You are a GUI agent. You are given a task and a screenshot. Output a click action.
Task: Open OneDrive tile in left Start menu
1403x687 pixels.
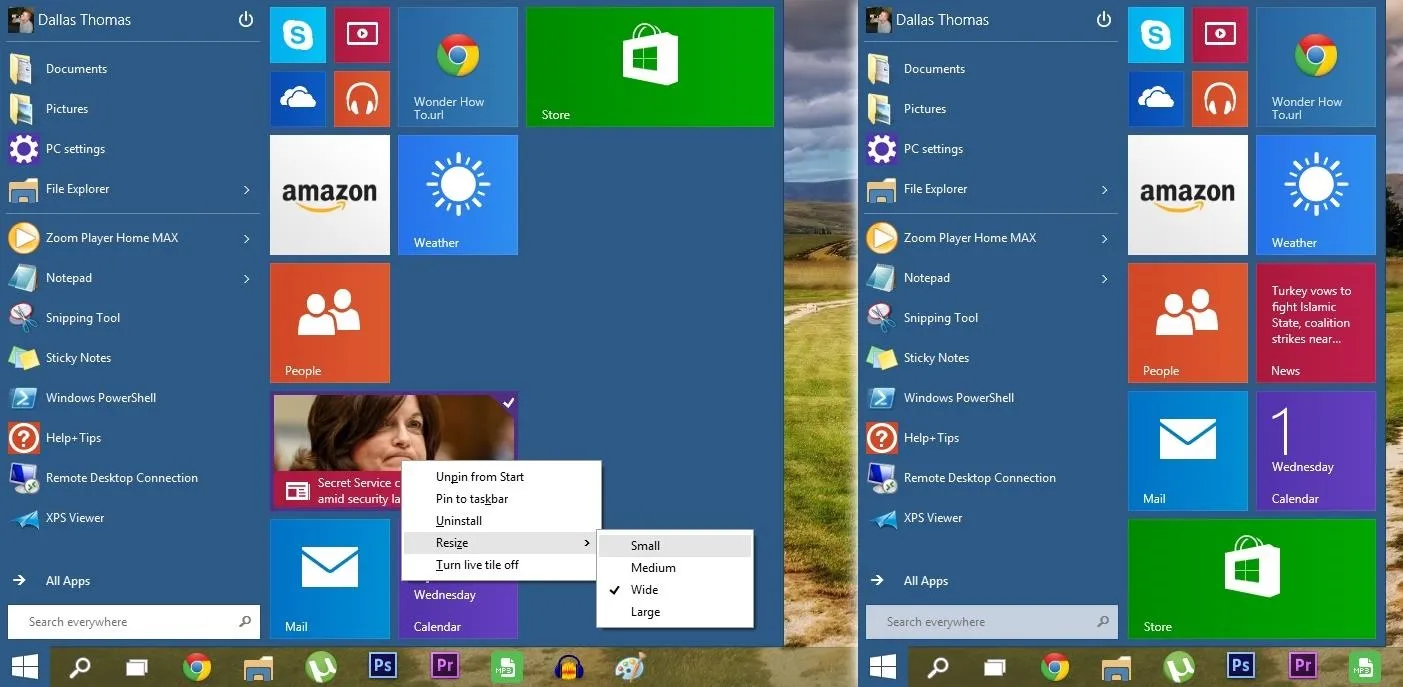click(x=298, y=99)
